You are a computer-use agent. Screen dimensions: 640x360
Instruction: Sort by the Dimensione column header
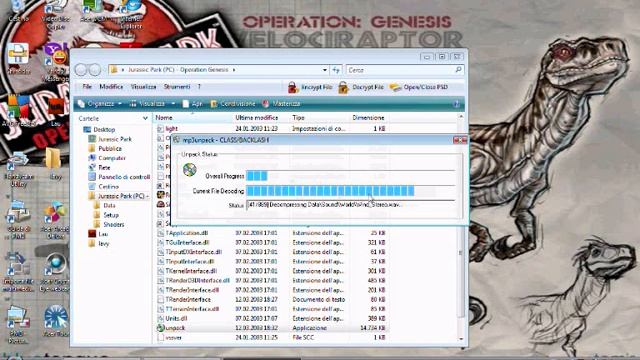pos(368,118)
